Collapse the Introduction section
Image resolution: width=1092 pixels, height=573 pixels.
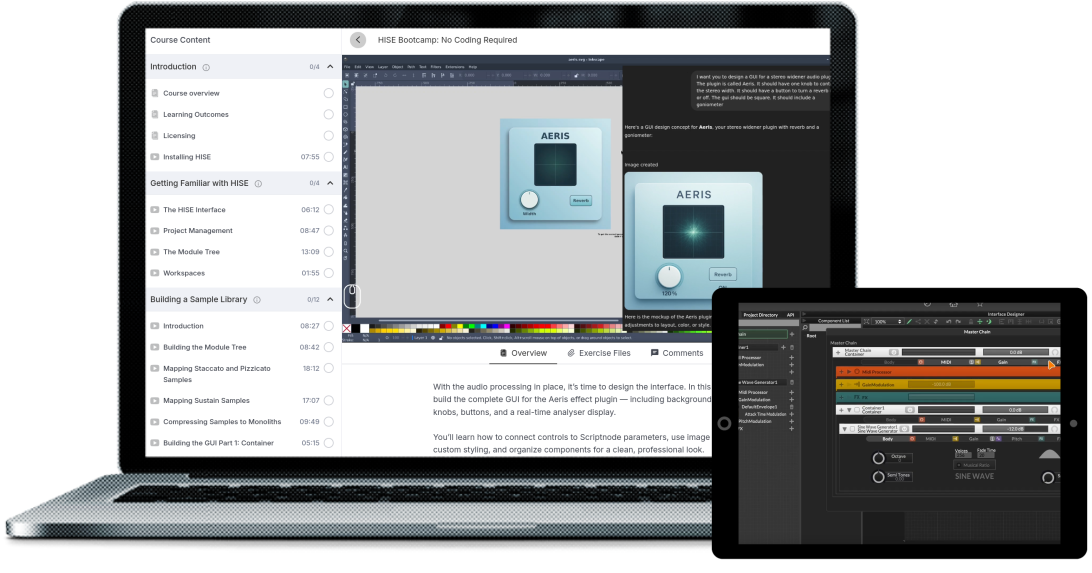[x=331, y=67]
